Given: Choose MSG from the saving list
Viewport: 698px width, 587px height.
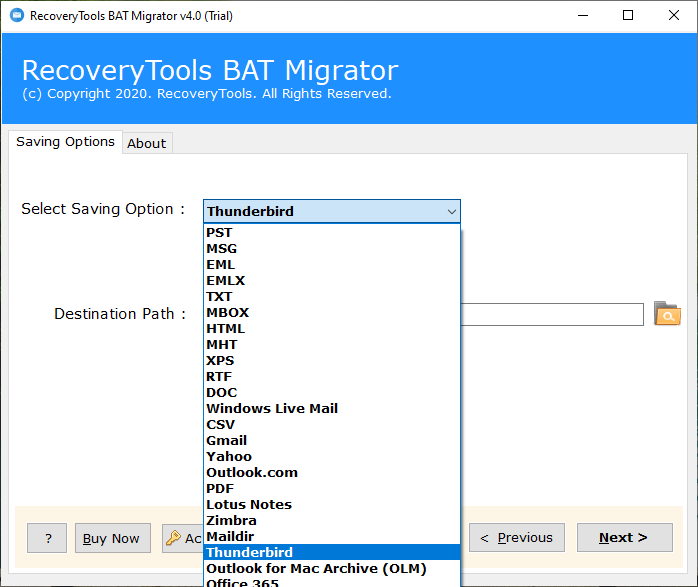Looking at the screenshot, I should (x=332, y=248).
